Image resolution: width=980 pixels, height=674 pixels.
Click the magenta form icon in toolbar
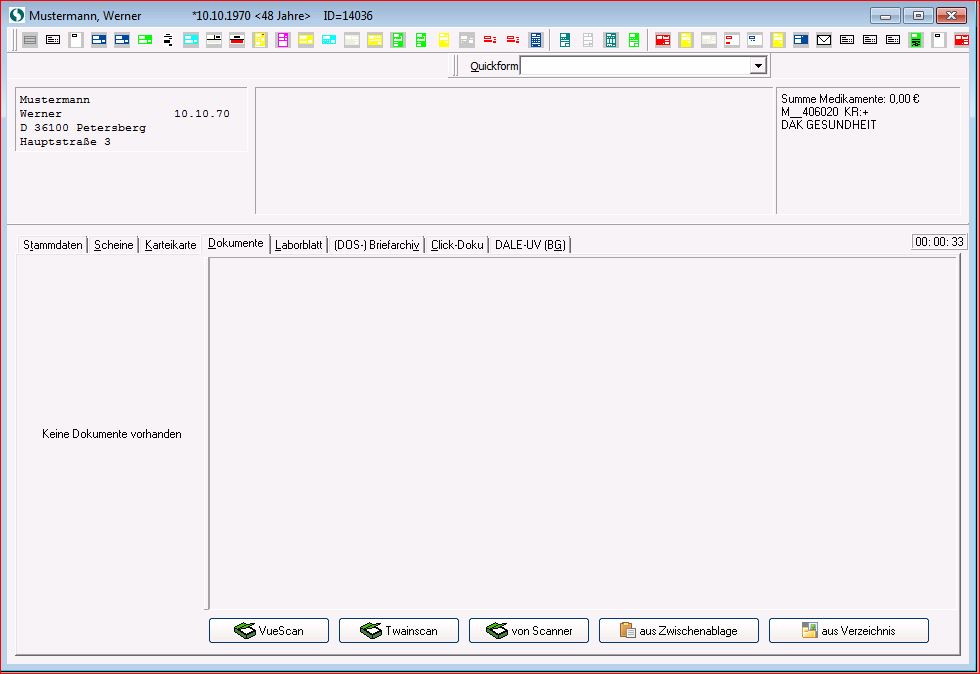pos(283,40)
